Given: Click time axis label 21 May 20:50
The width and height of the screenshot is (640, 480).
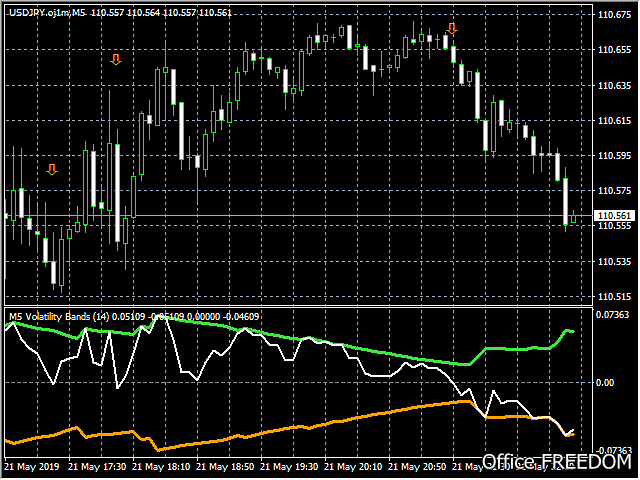Looking at the screenshot, I should (417, 467).
